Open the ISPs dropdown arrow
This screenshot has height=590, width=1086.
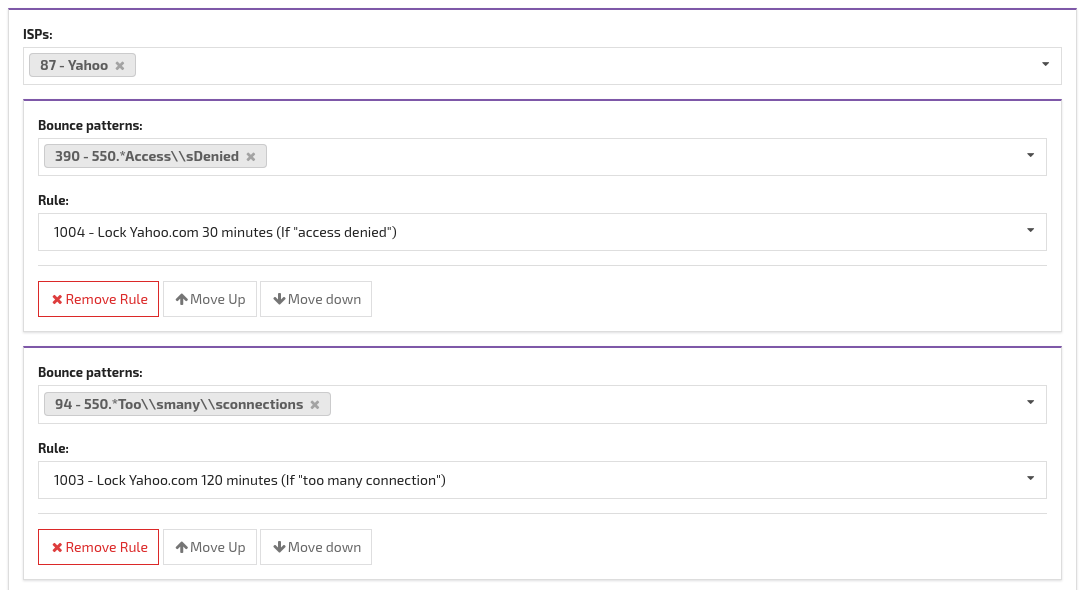click(x=1045, y=64)
